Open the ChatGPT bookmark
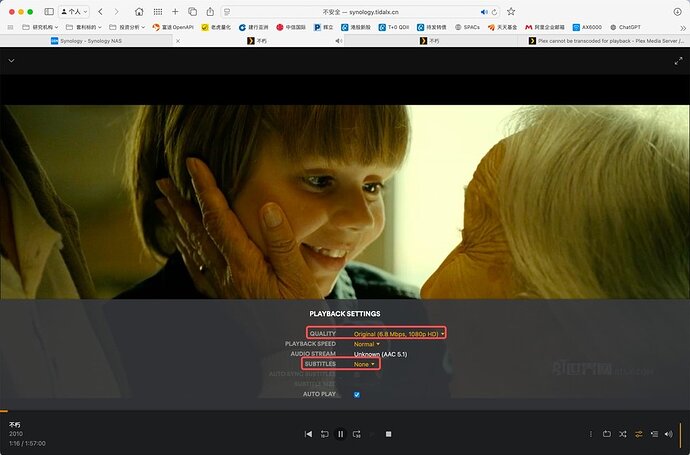Screen dimensions: 690x455 point(625,27)
